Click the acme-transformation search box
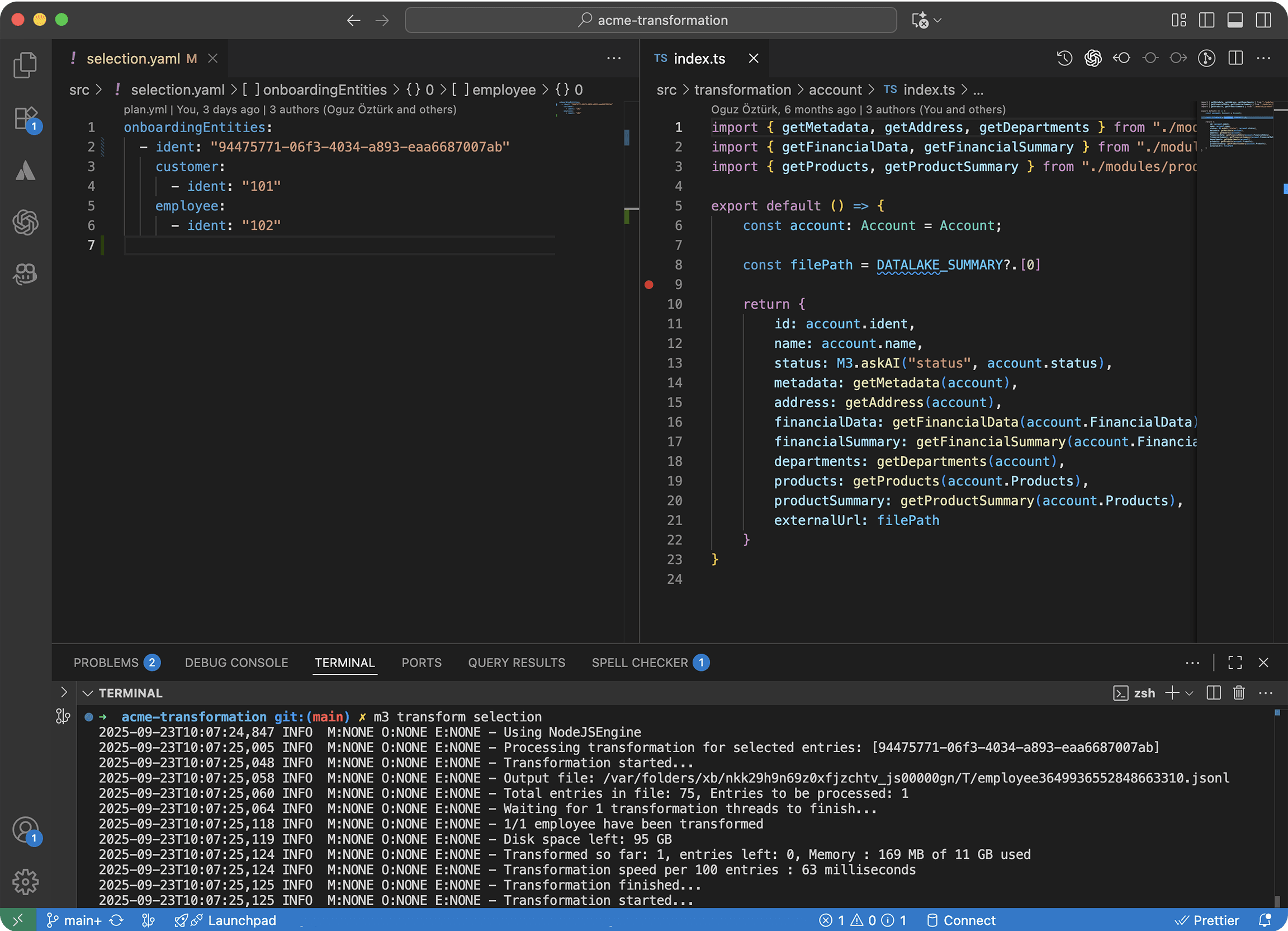This screenshot has height=931, width=1288. pyautogui.click(x=651, y=21)
